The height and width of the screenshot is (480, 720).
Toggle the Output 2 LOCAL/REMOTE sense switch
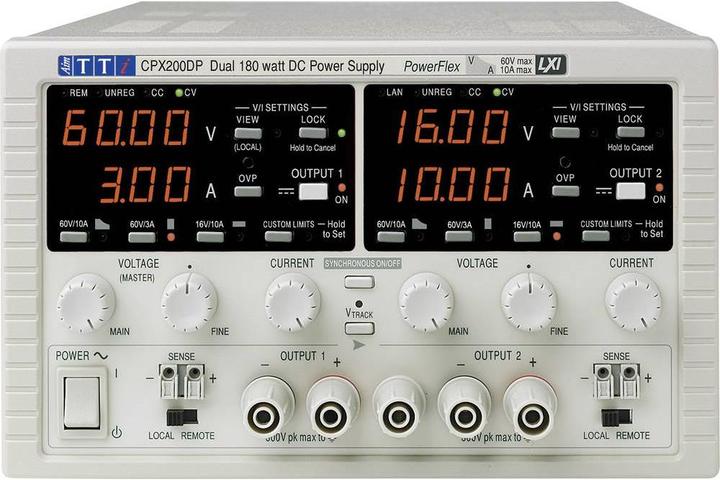tap(616, 418)
